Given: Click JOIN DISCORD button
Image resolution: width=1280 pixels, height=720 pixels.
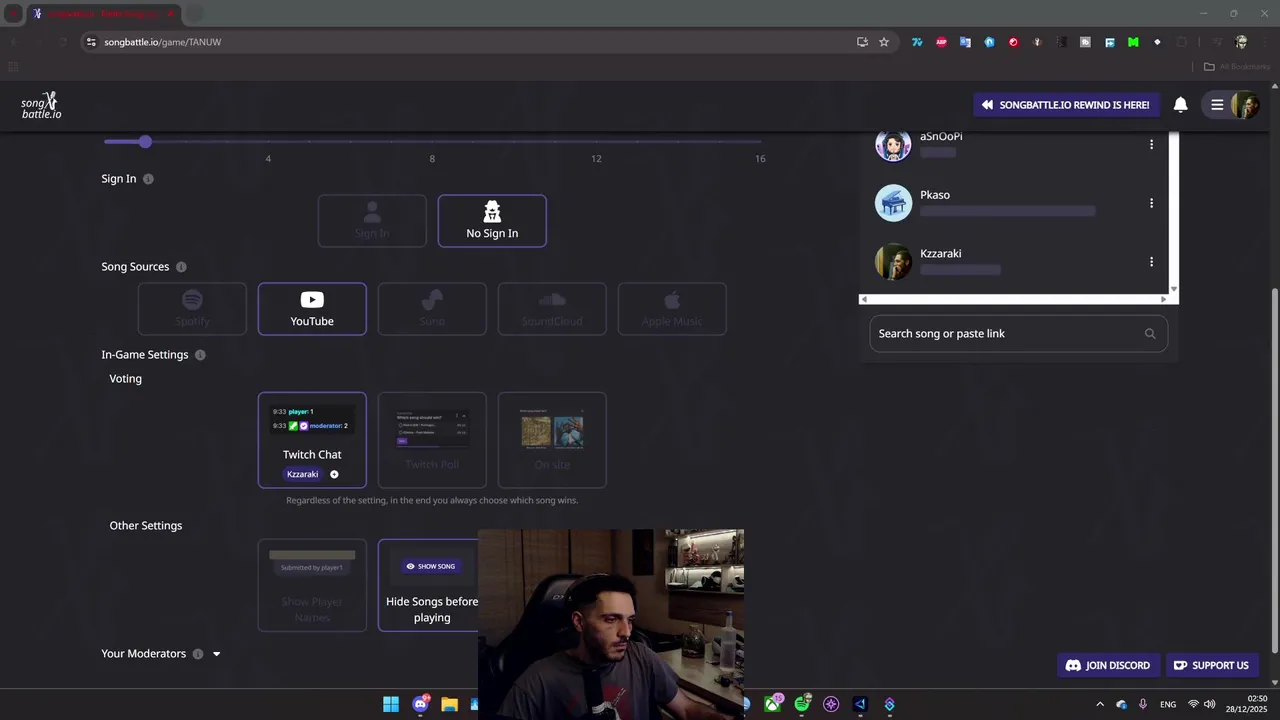Looking at the screenshot, I should pos(1108,665).
